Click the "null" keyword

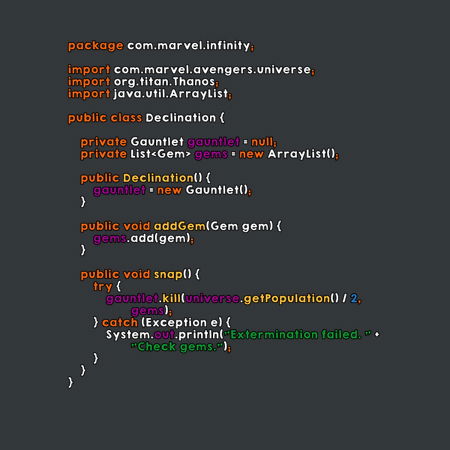coord(262,142)
